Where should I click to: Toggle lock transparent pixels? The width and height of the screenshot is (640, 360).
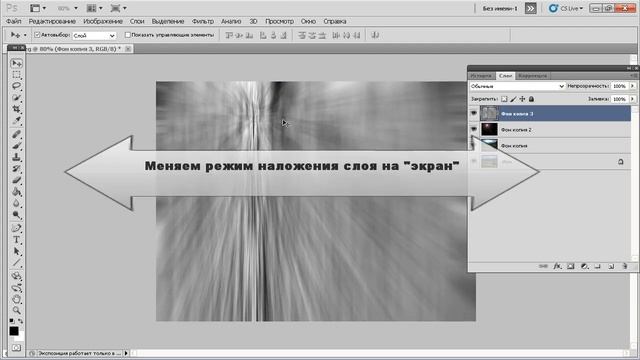[504, 99]
